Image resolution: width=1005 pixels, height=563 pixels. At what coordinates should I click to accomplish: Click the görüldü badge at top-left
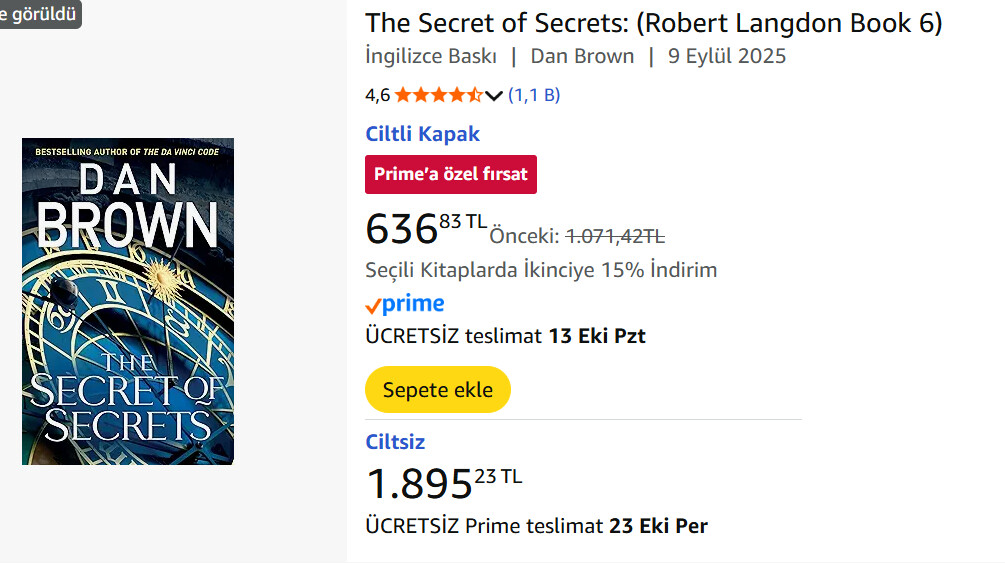coord(38,12)
